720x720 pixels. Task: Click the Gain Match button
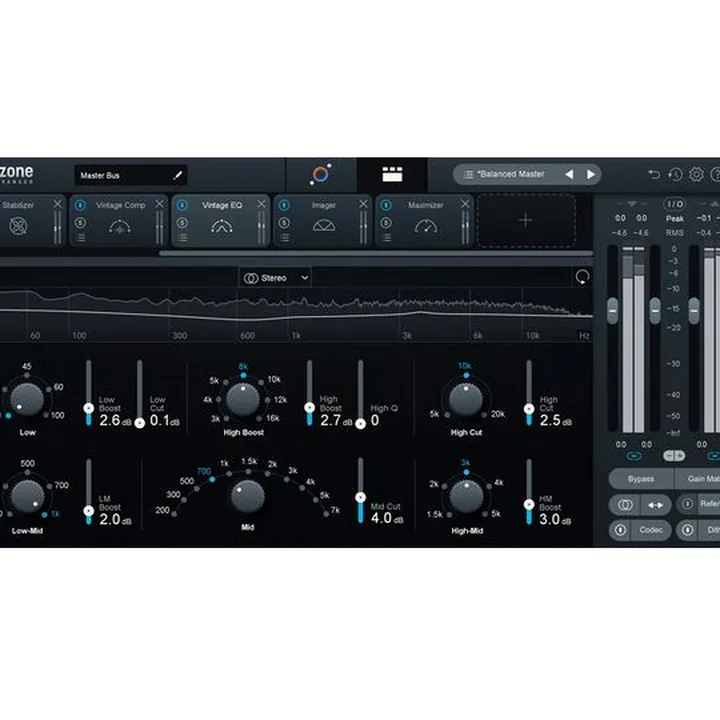point(698,479)
